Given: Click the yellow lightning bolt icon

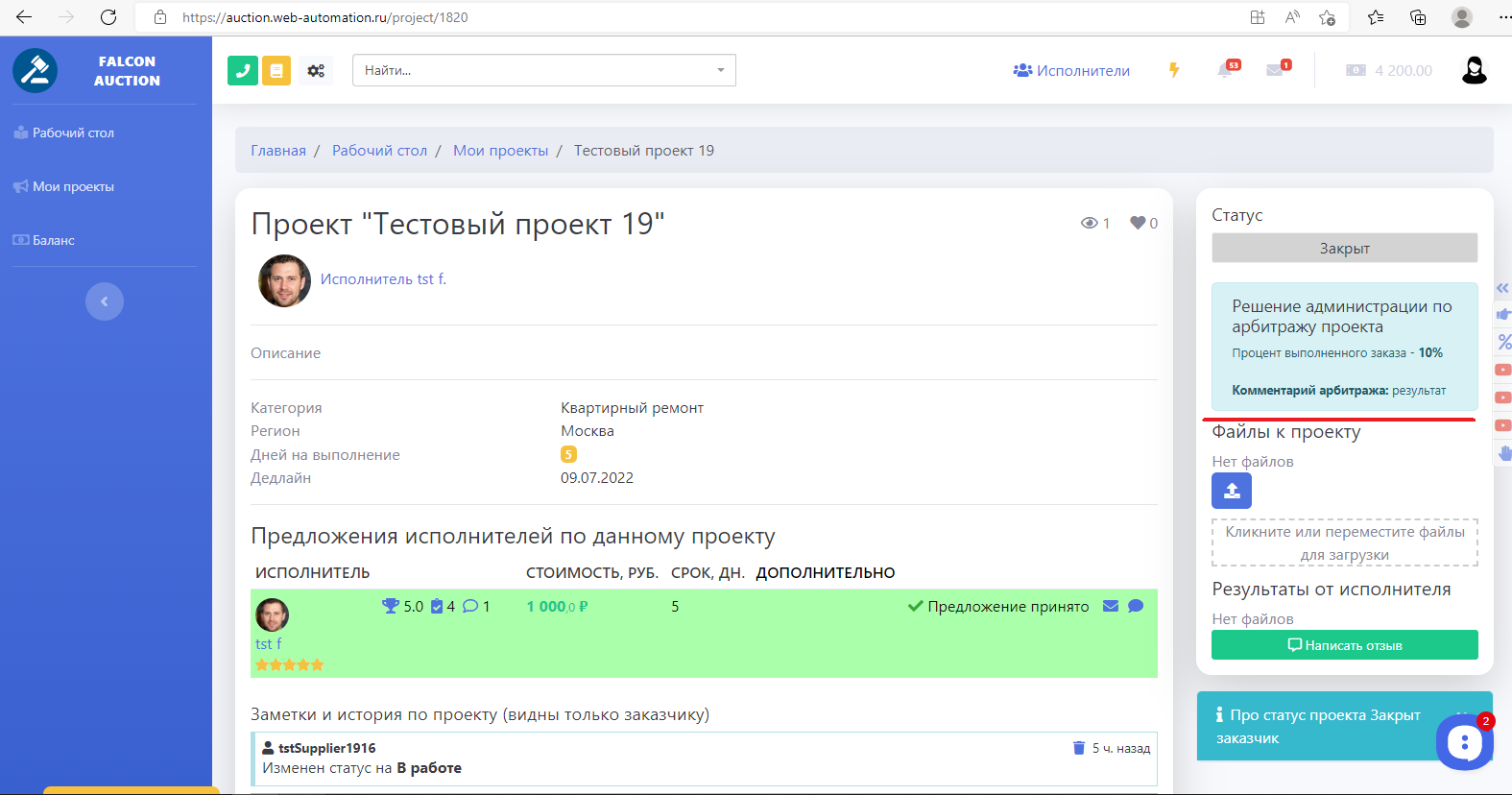Looking at the screenshot, I should (x=1174, y=70).
